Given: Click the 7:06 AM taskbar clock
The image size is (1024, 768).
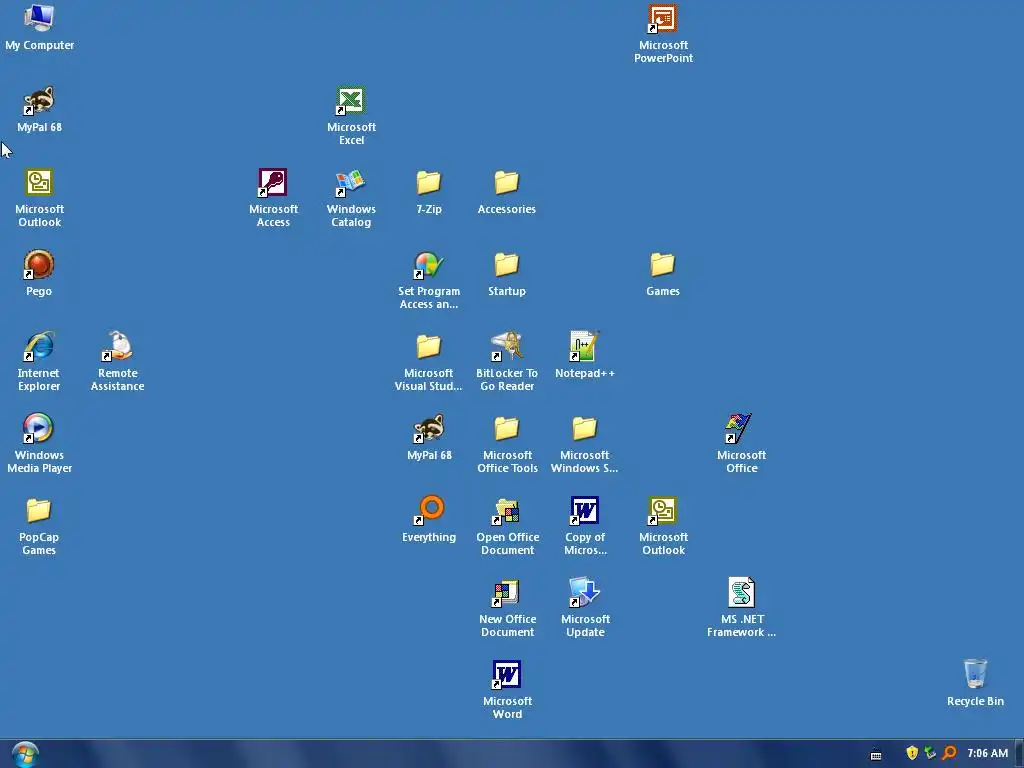Looking at the screenshot, I should pos(987,753).
